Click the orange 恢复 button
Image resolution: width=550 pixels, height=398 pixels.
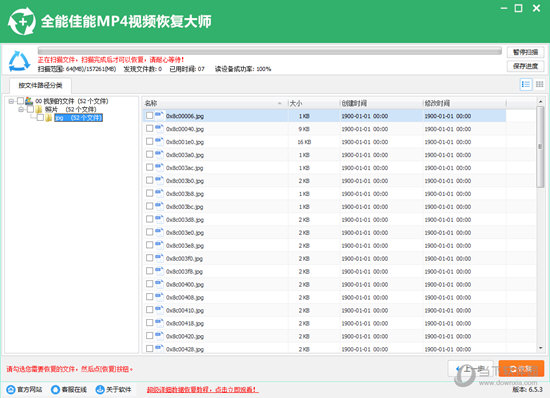[x=521, y=369]
